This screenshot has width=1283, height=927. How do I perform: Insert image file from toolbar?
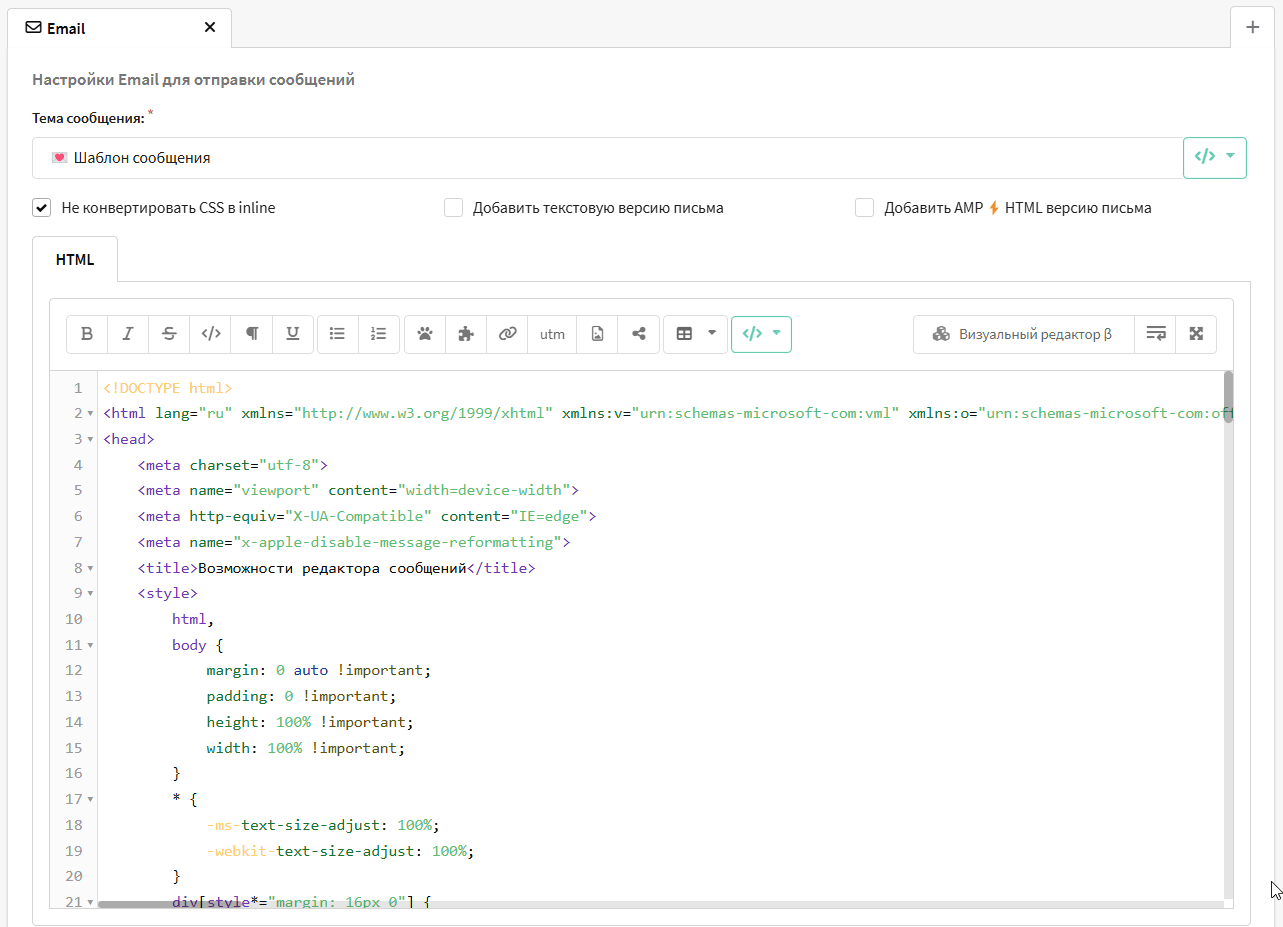(x=597, y=334)
